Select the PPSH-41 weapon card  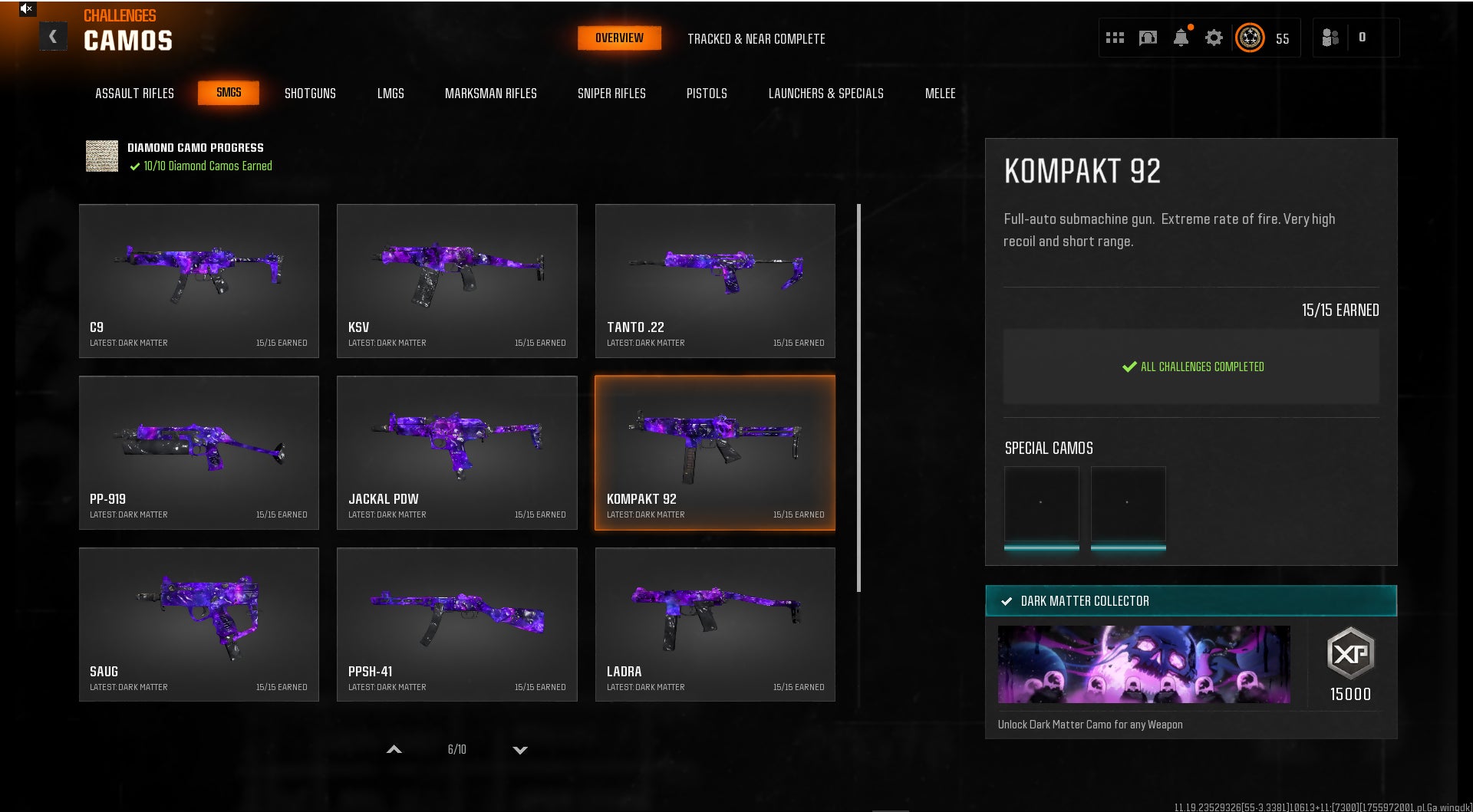tap(456, 624)
